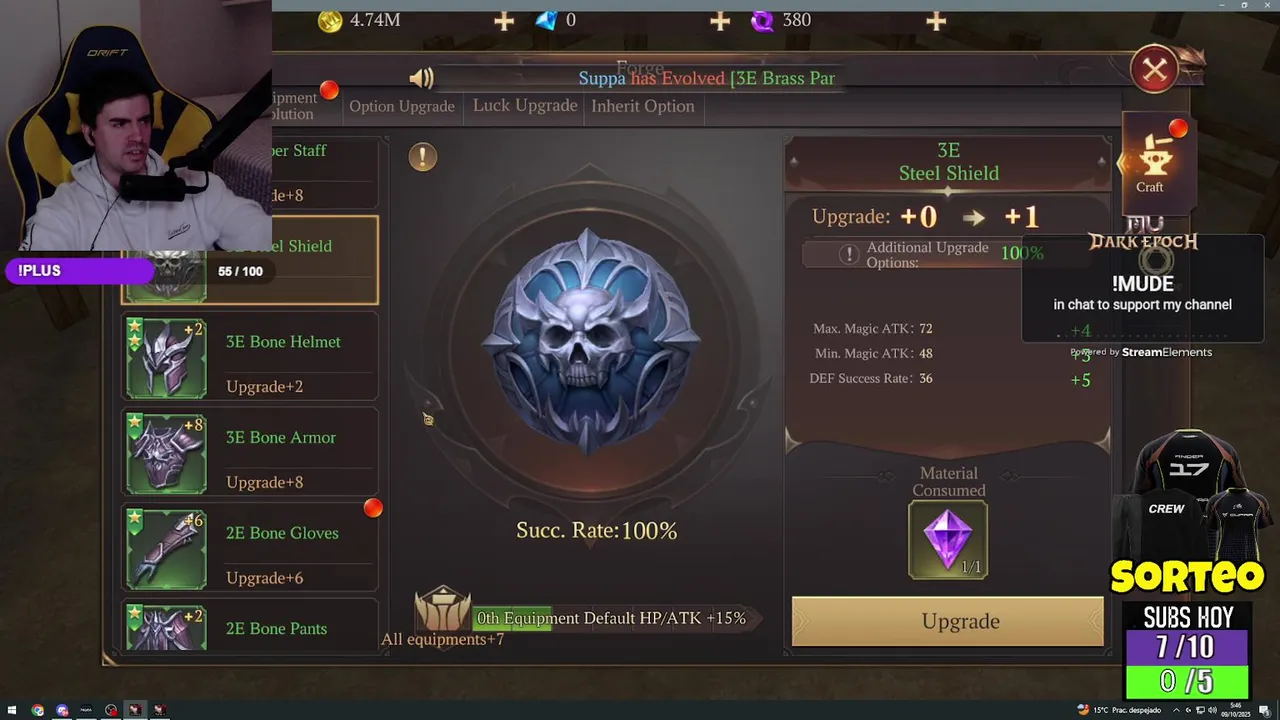Click the 0th Equipment Default HP/ATK progress bar
This screenshot has height=720, width=1280.
(610, 618)
